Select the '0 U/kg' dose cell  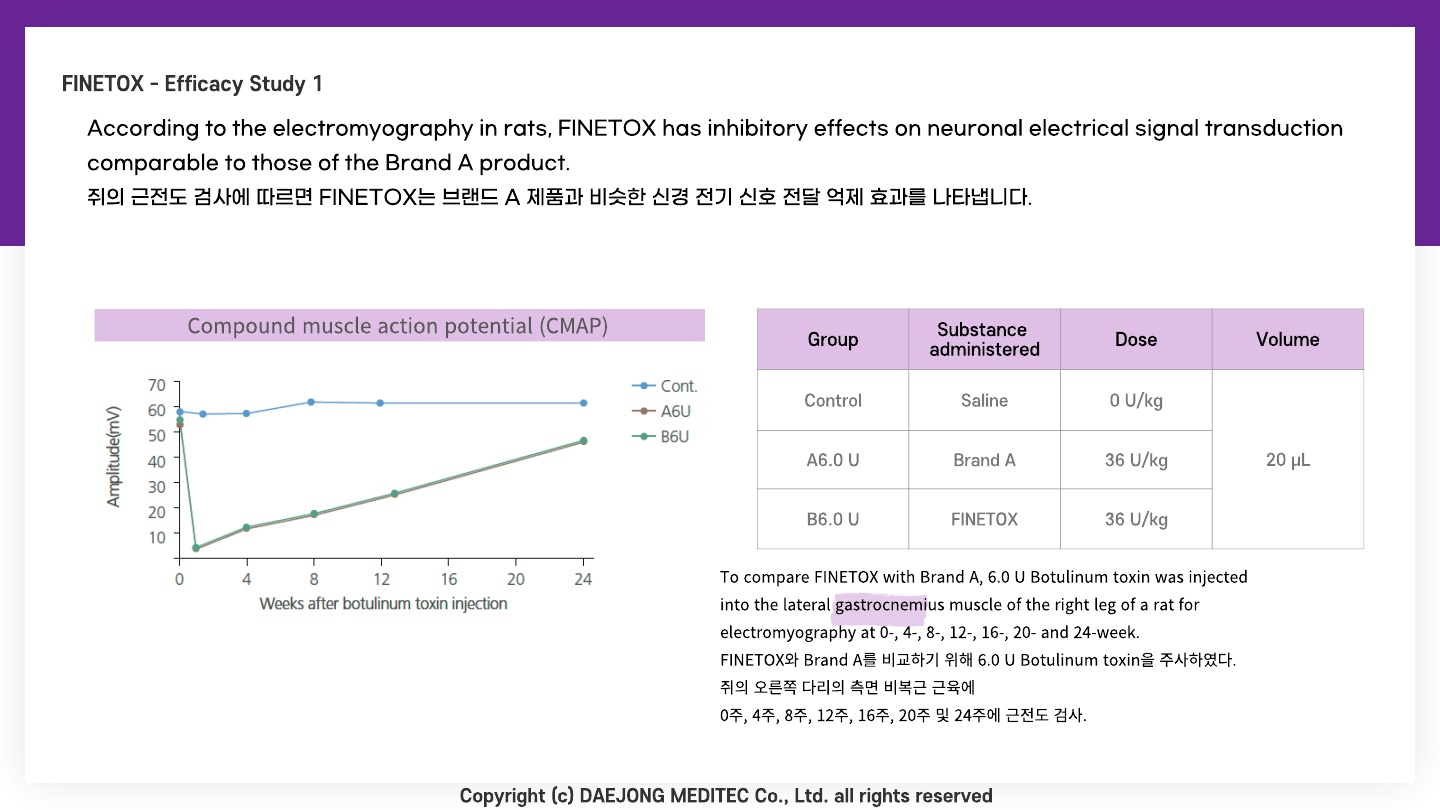click(x=1136, y=401)
